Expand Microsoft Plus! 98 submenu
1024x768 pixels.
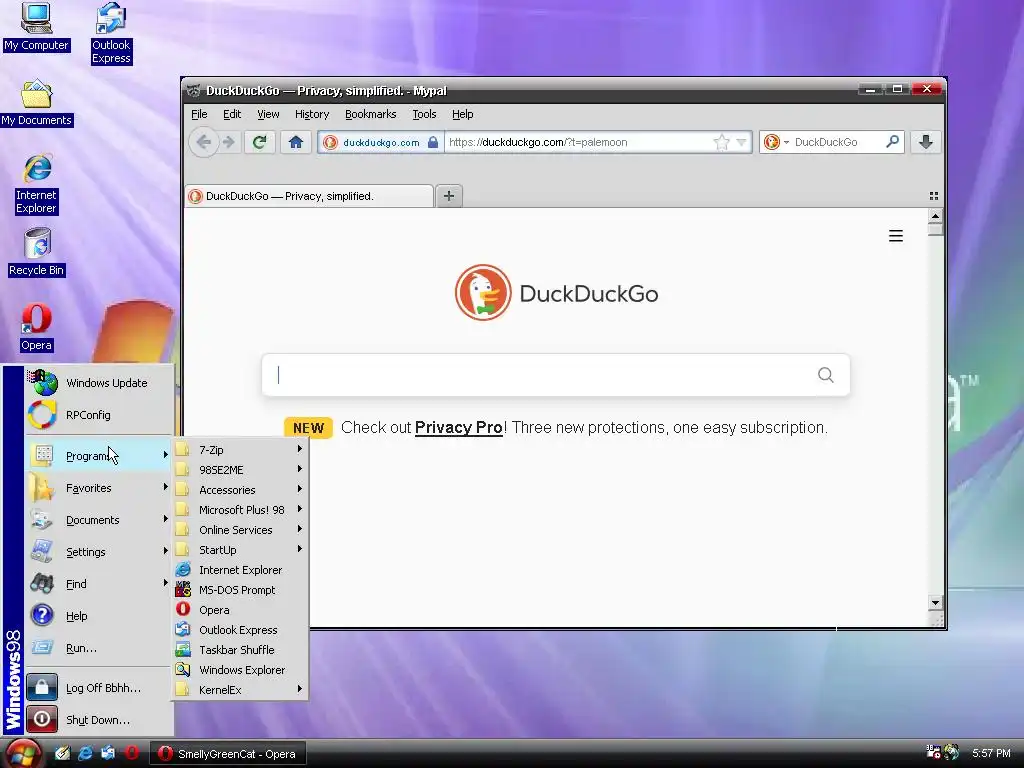click(240, 510)
